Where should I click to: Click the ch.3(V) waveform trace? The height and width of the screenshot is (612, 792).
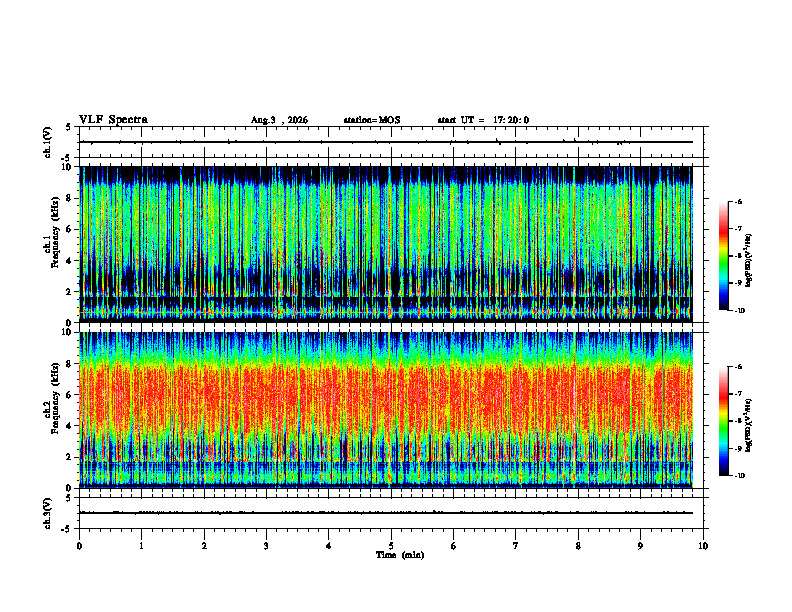(x=386, y=513)
